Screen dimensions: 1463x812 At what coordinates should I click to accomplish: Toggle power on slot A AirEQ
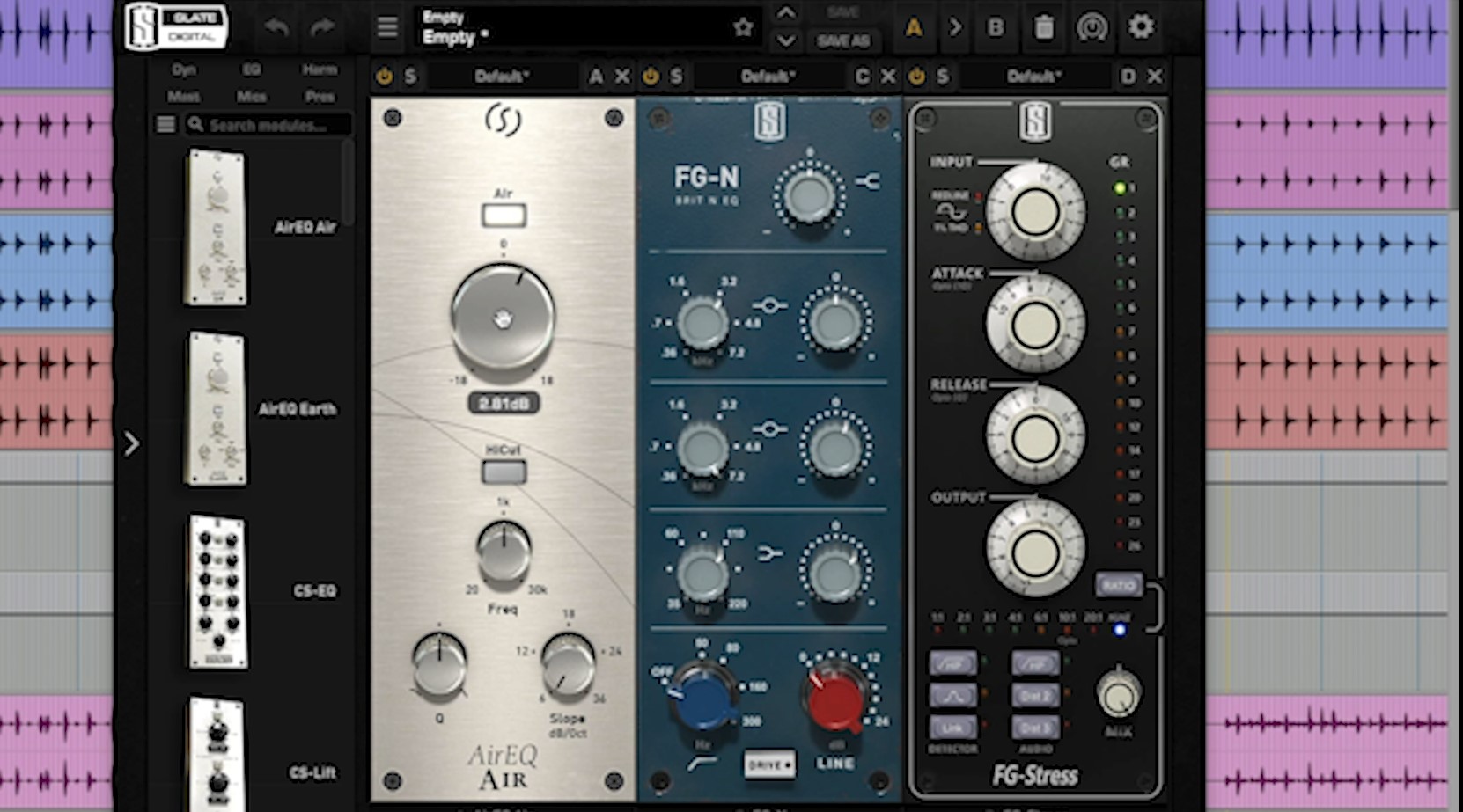pos(384,77)
